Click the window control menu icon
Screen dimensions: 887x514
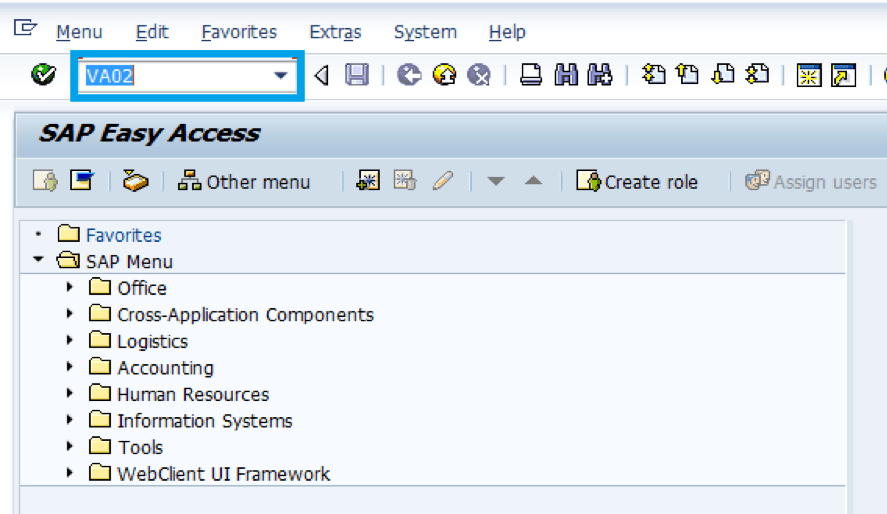pyautogui.click(x=25, y=27)
